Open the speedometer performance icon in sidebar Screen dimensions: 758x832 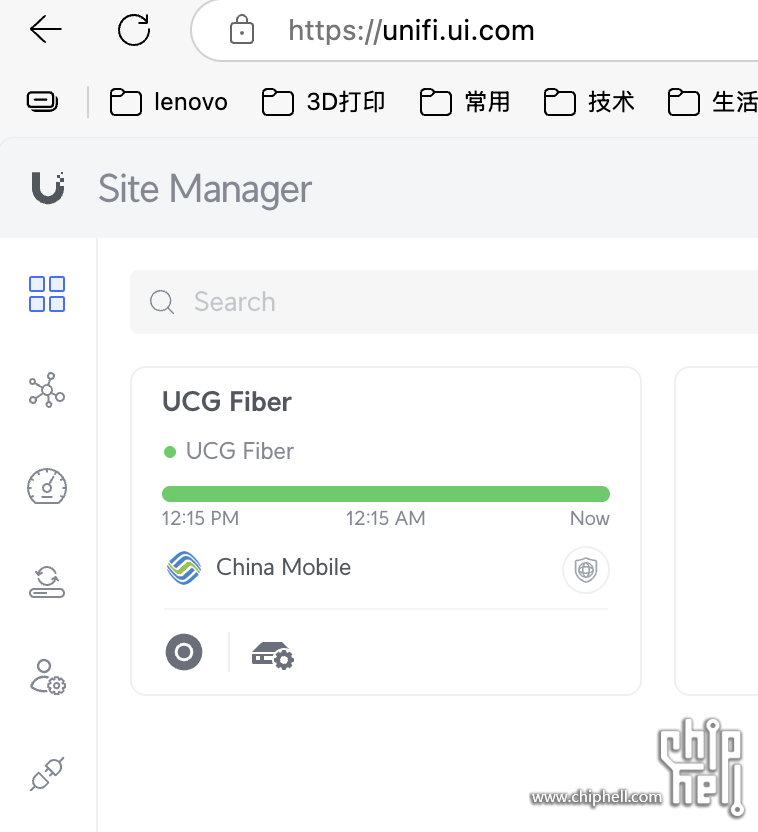(x=47, y=486)
